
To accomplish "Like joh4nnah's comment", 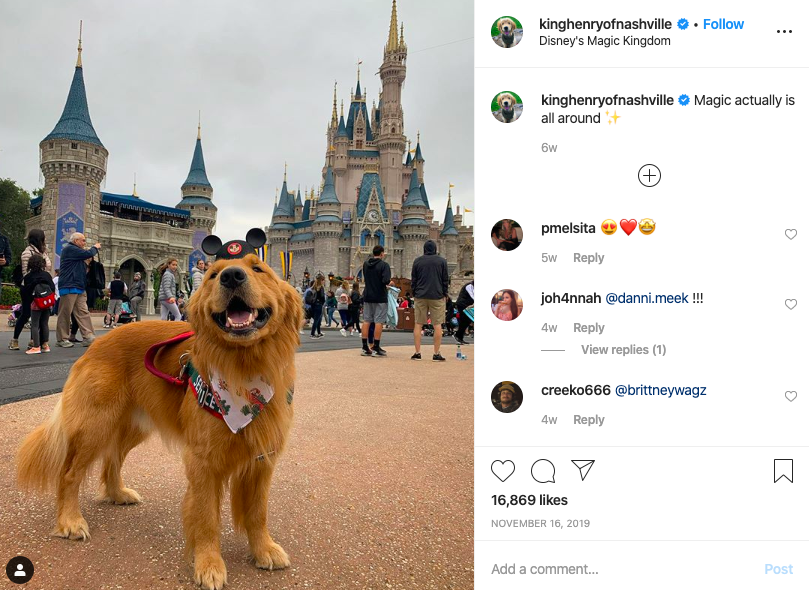I will pyautogui.click(x=790, y=304).
